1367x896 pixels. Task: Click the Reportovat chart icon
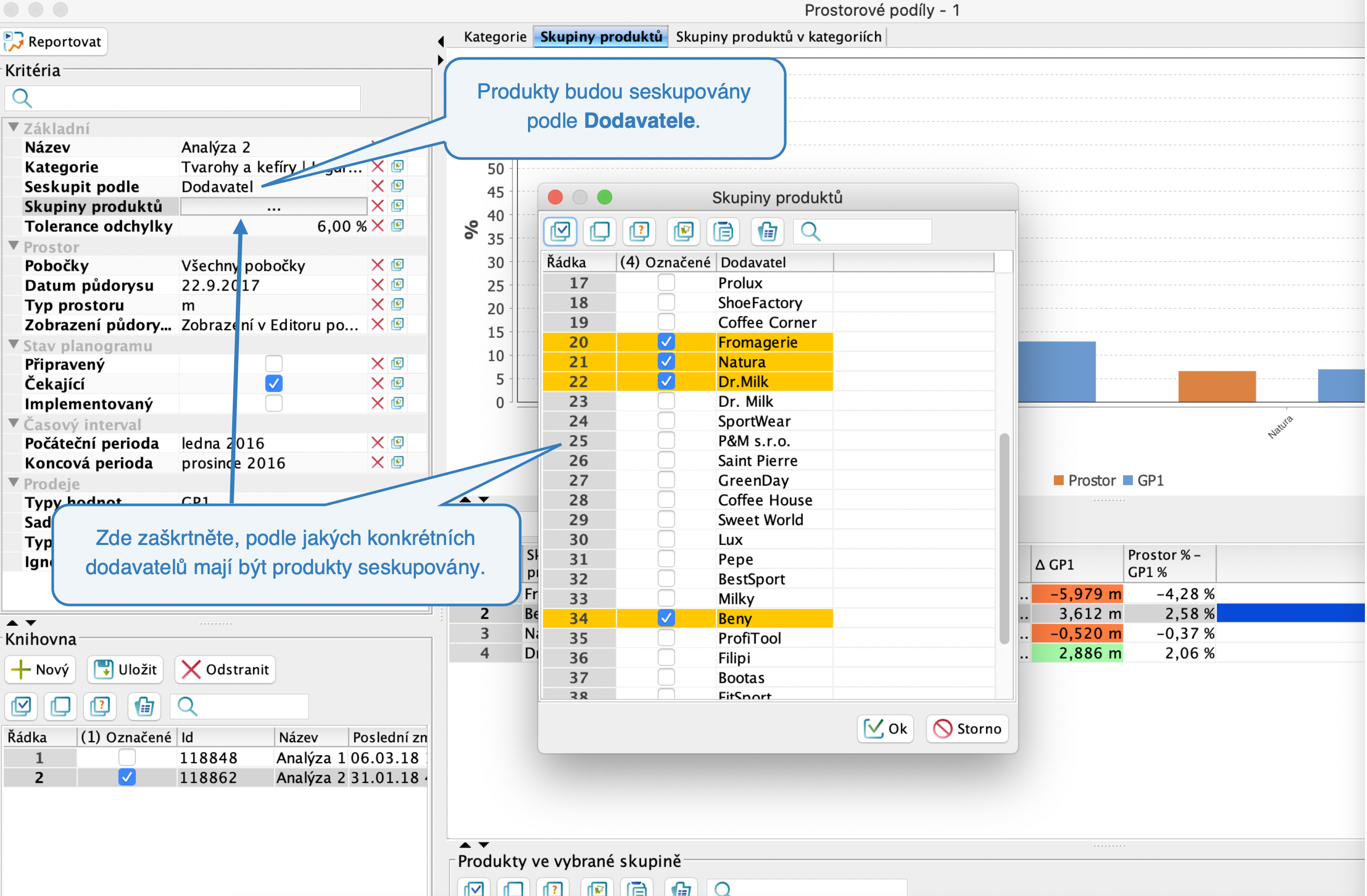pyautogui.click(x=14, y=41)
